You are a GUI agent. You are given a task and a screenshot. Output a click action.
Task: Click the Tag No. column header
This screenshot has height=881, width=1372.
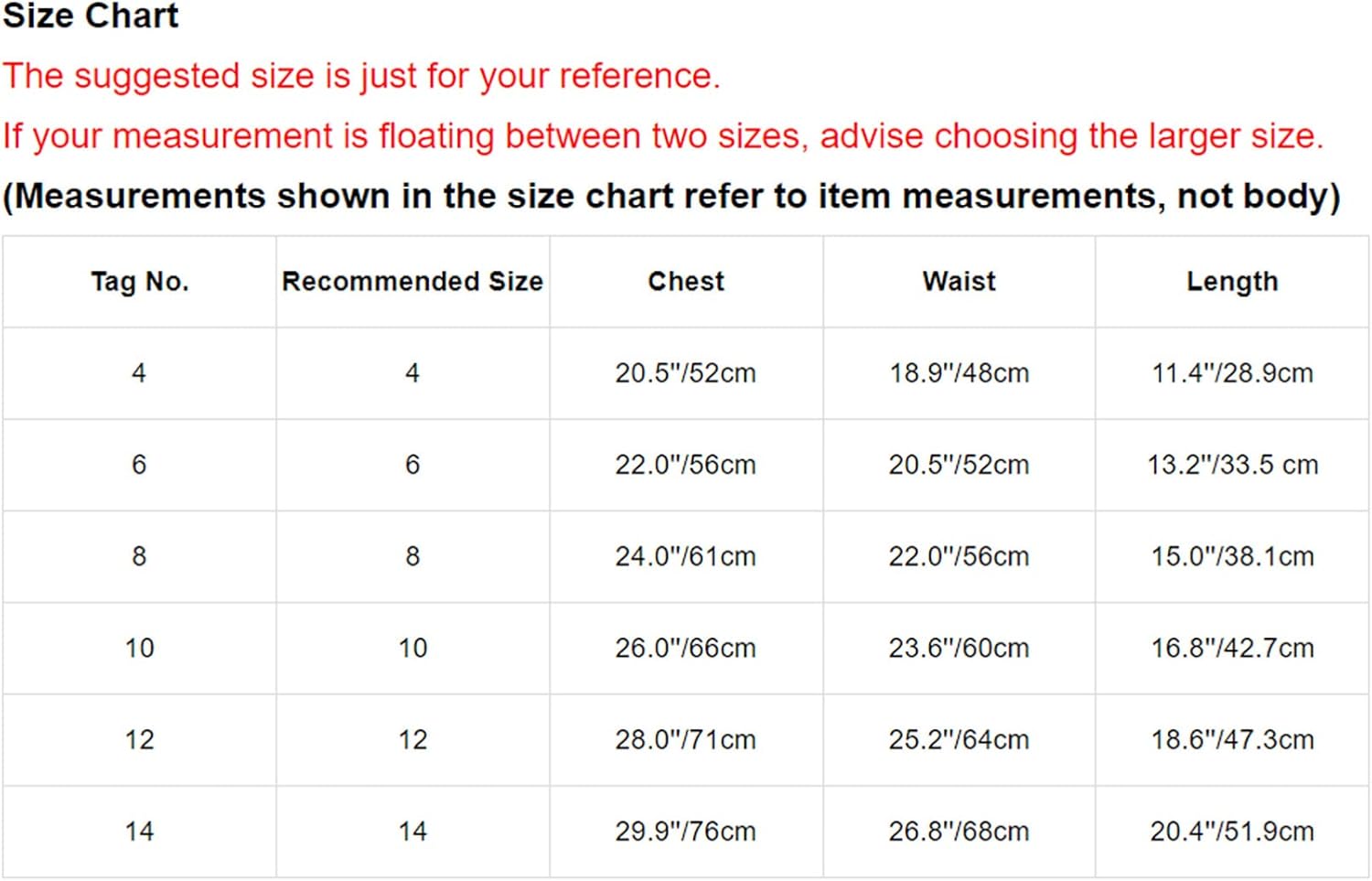point(139,282)
